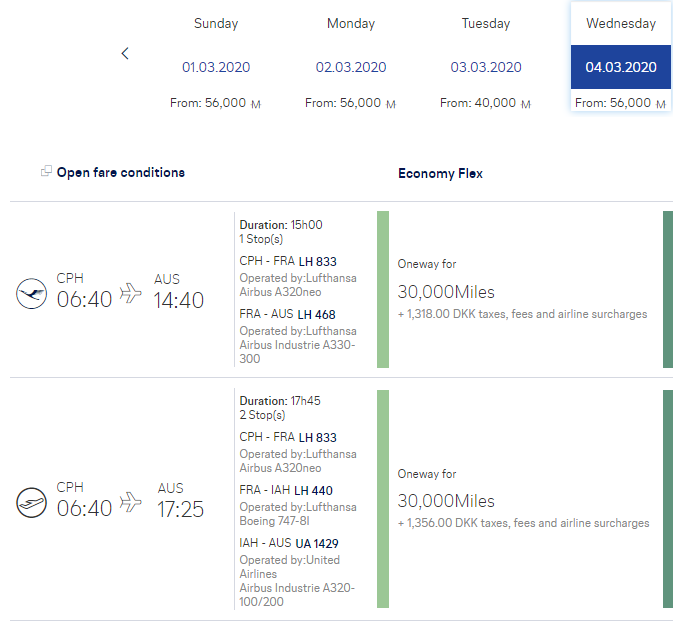Click the miles M symbol under Tuesday

(x=525, y=104)
